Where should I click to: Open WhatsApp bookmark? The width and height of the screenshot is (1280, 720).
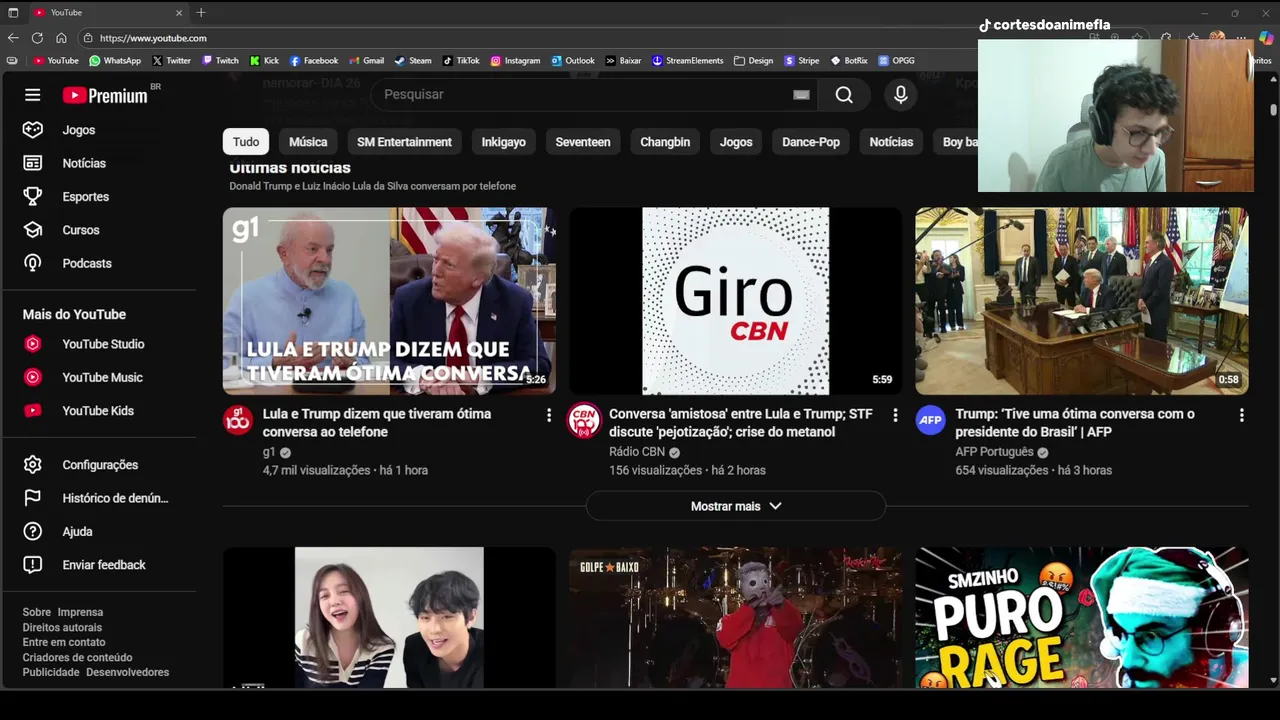point(115,61)
